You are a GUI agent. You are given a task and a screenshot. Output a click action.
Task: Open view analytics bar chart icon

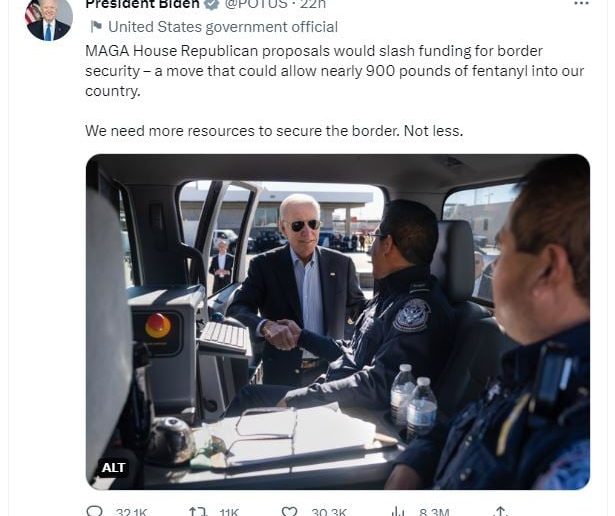[398, 511]
